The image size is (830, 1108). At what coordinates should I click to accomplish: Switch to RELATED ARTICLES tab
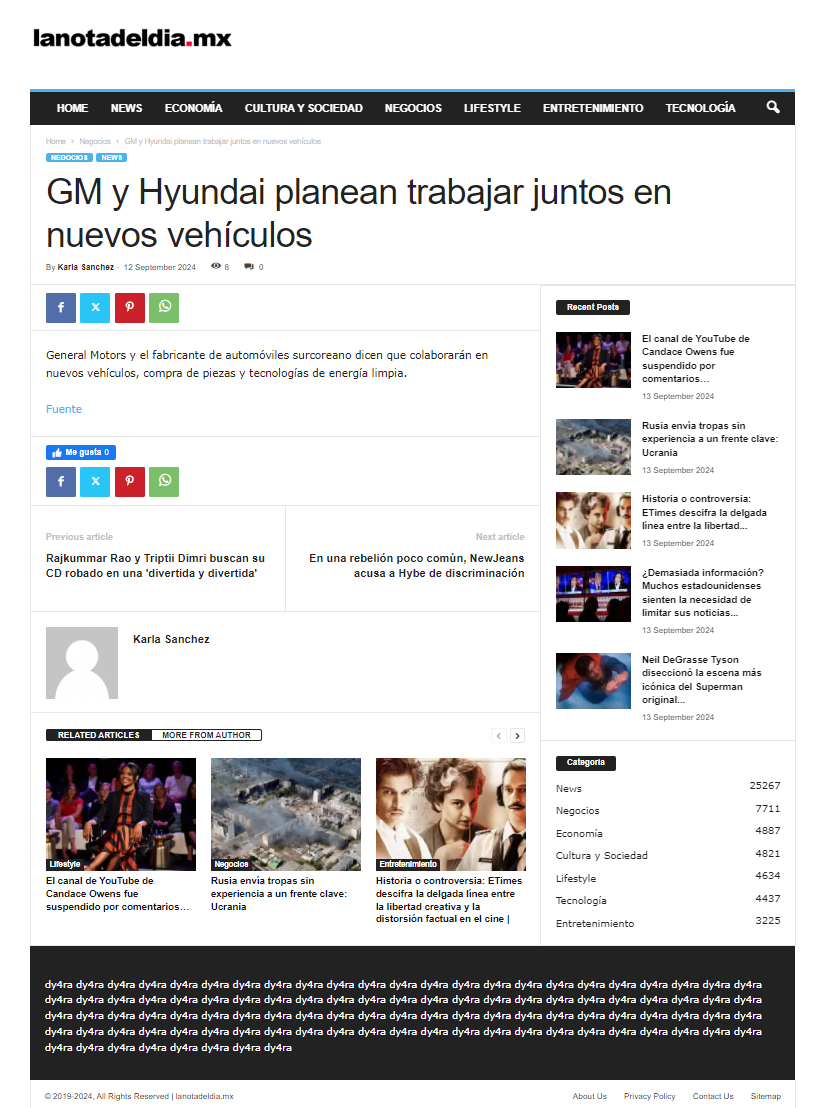pos(99,735)
